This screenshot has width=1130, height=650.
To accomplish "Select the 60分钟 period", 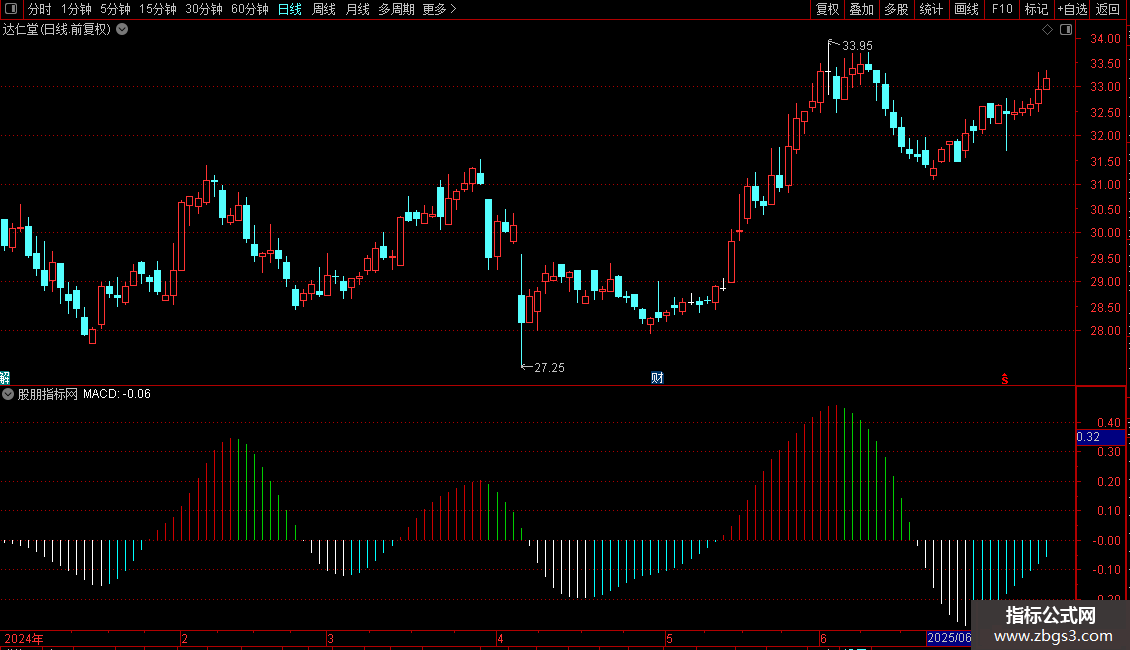I will pyautogui.click(x=250, y=9).
